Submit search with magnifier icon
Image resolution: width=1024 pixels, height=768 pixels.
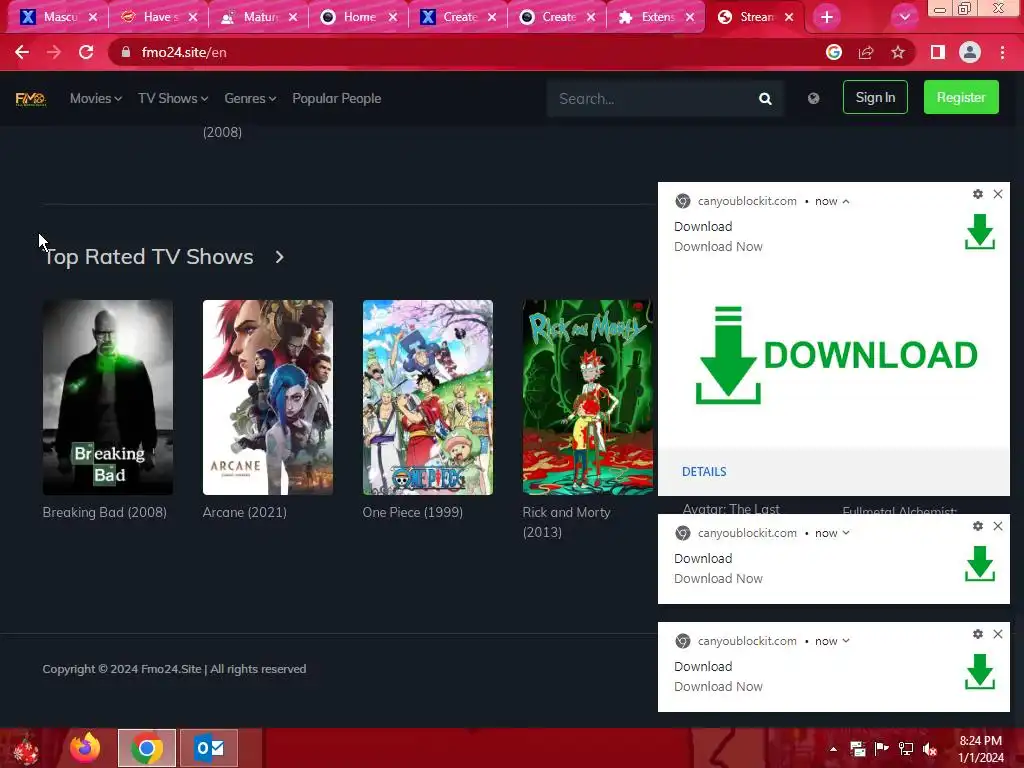pyautogui.click(x=765, y=99)
